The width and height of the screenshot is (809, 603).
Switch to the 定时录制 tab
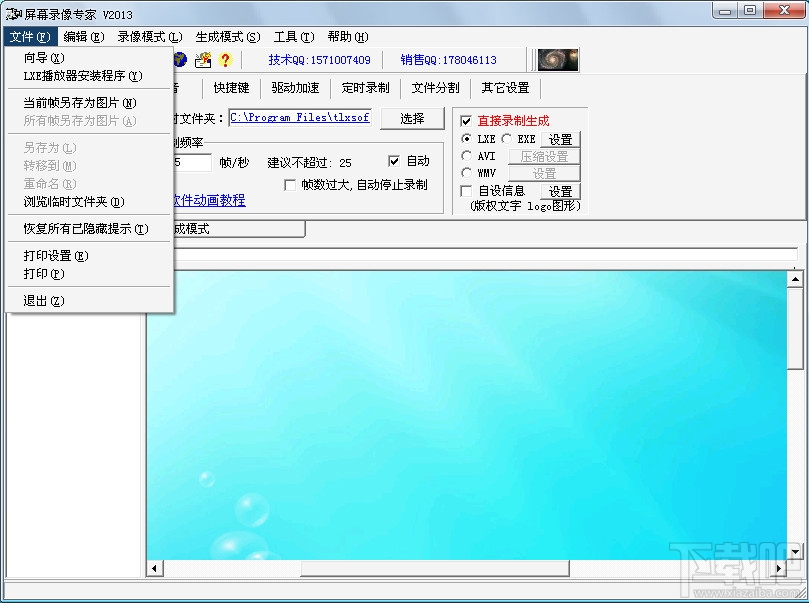tap(363, 87)
